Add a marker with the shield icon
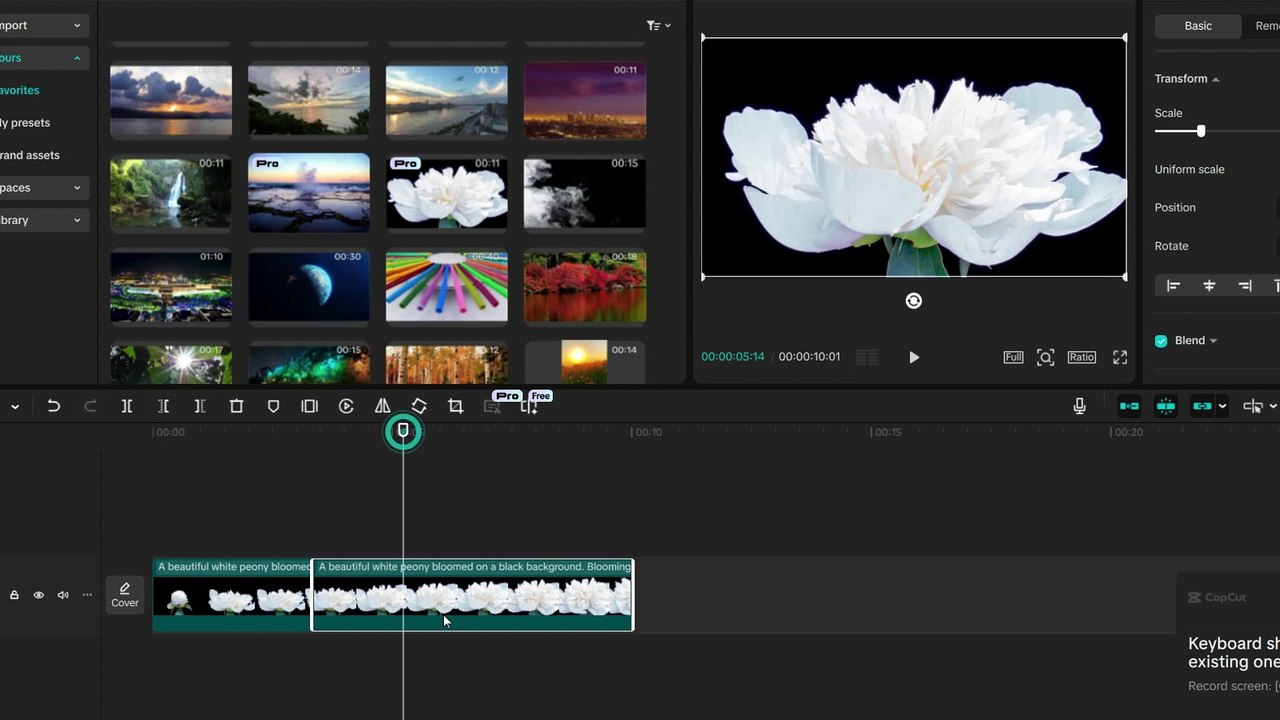This screenshot has width=1280, height=720. coord(273,406)
